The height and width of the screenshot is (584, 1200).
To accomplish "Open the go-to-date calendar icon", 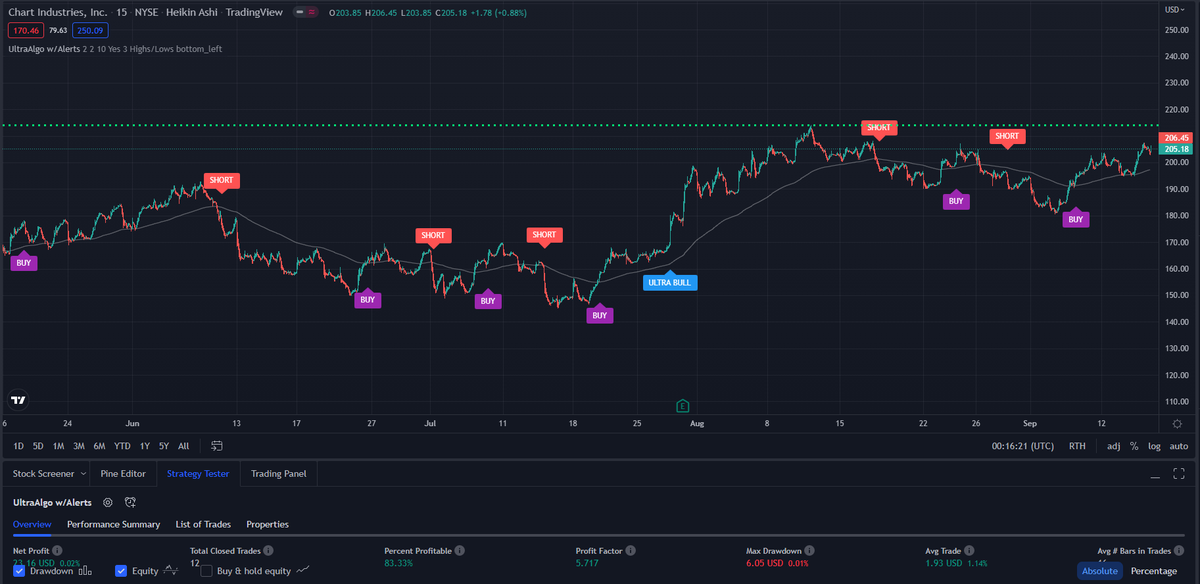I will click(216, 446).
